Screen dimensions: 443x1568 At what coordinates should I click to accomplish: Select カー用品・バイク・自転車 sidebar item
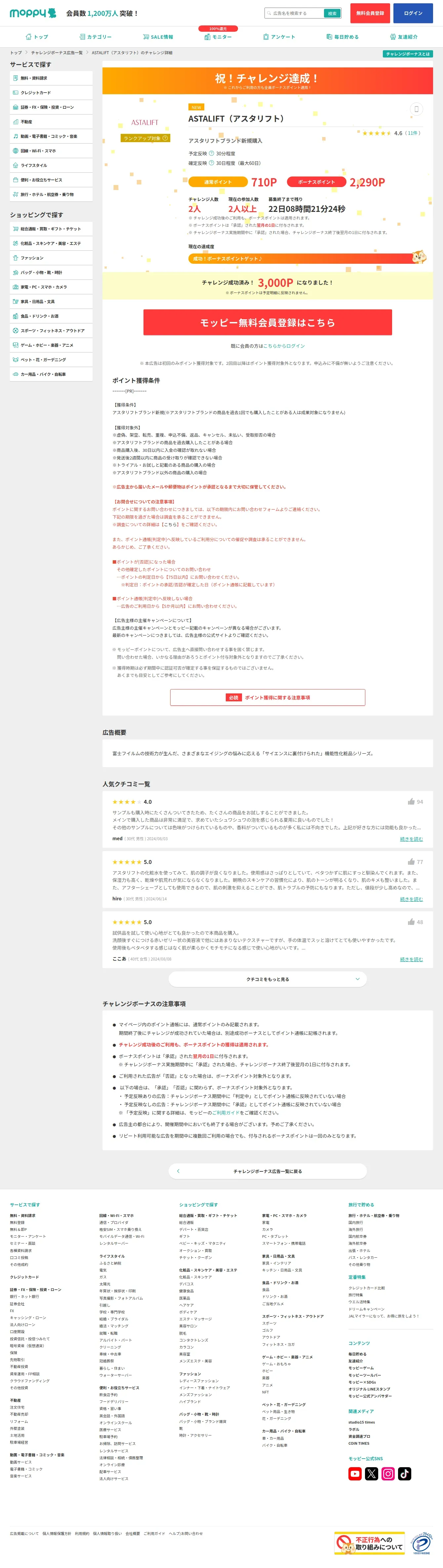(51, 374)
